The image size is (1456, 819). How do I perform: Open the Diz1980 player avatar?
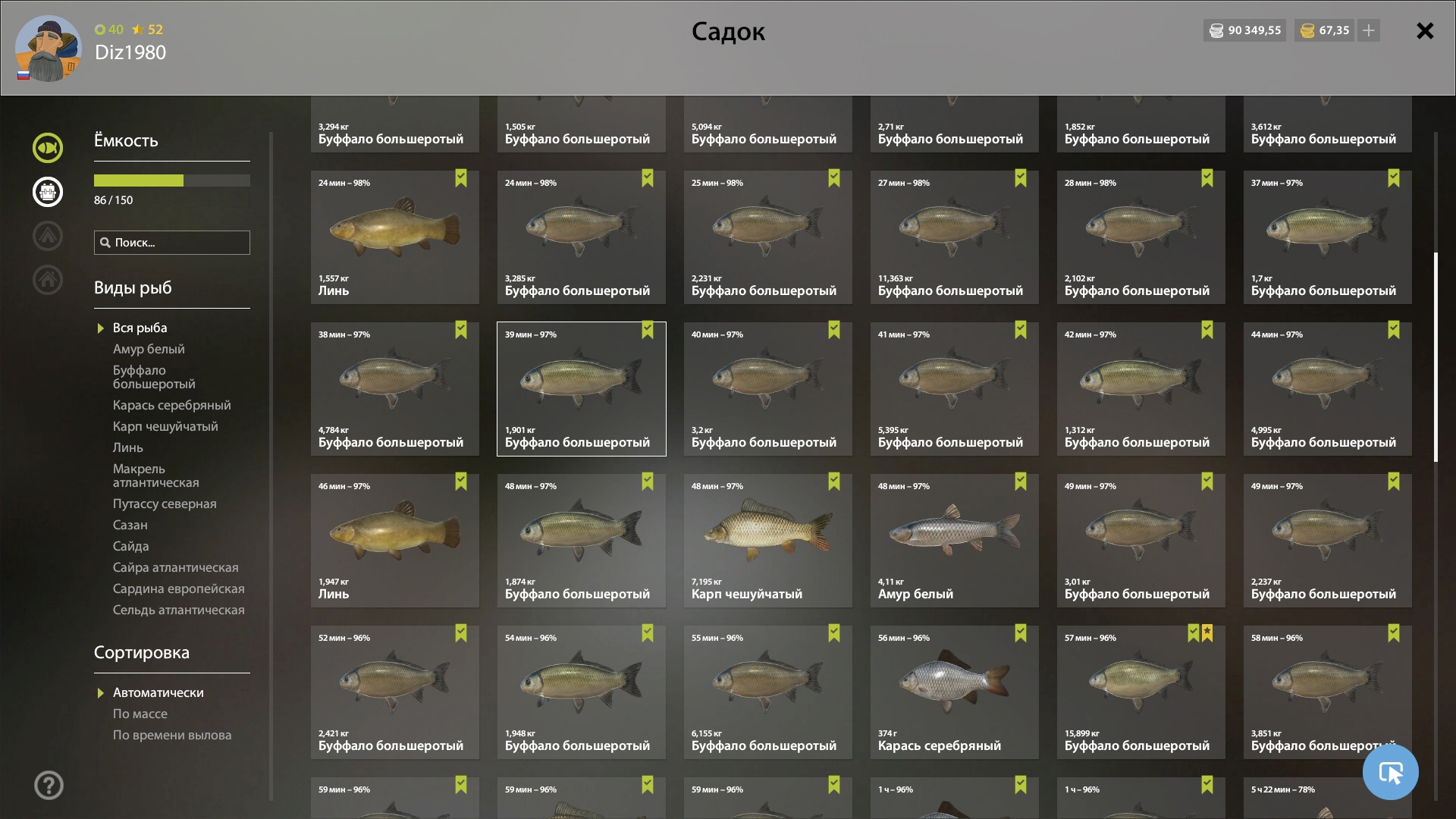(49, 49)
